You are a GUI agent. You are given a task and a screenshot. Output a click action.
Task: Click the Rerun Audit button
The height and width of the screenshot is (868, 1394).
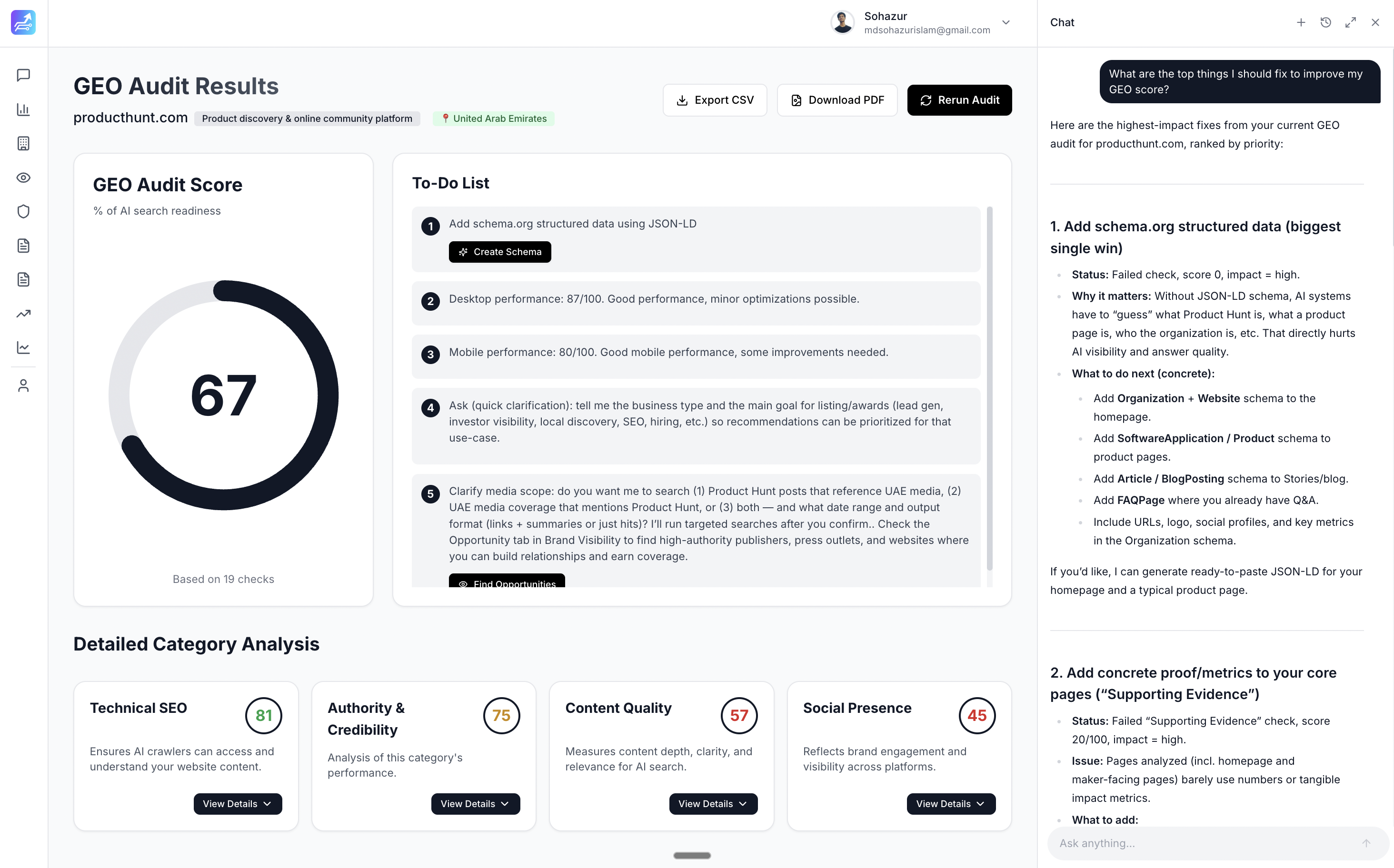[x=959, y=100]
